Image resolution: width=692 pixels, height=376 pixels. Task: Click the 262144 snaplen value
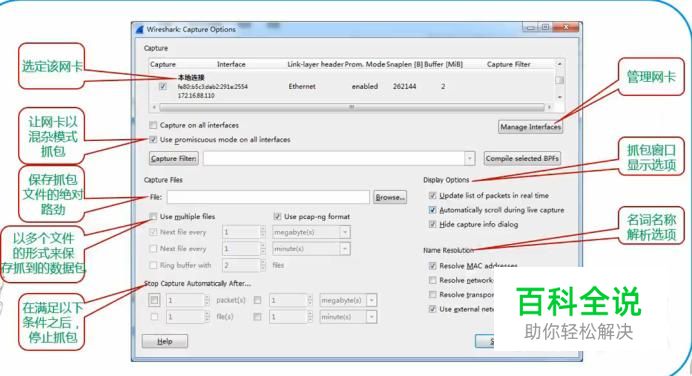click(x=404, y=86)
